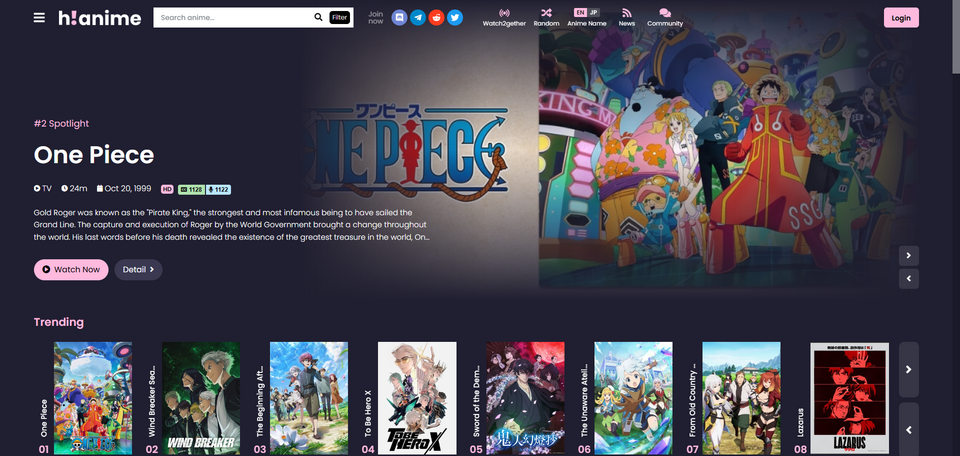Open Watch2gether
This screenshot has height=456, width=960.
click(504, 18)
